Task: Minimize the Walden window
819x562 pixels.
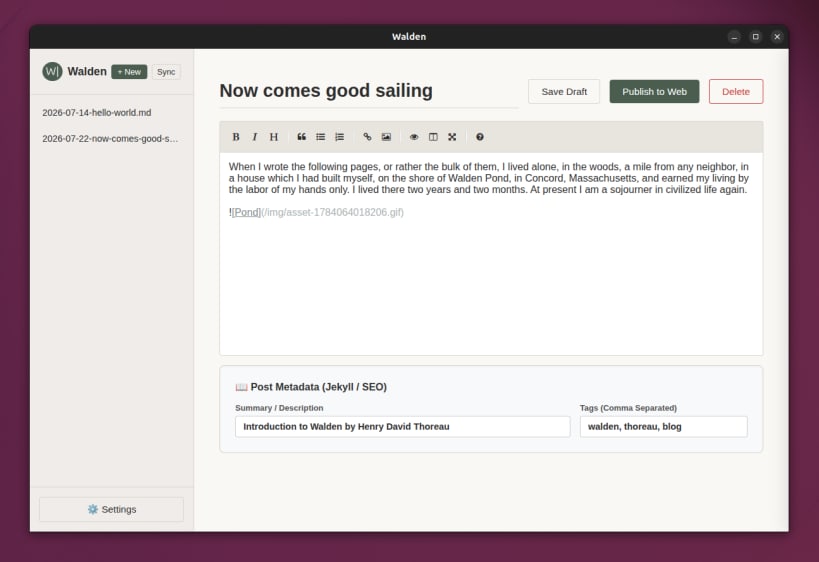Action: tap(734, 37)
